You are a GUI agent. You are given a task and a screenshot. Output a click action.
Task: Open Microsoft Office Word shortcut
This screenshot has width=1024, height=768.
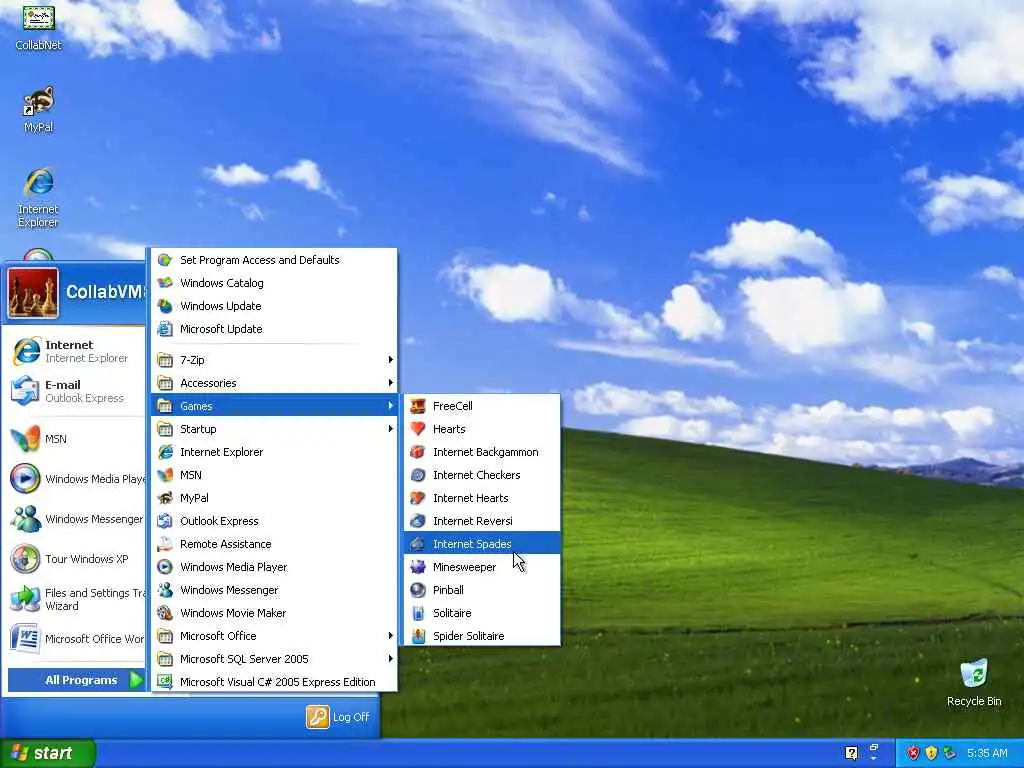74,639
